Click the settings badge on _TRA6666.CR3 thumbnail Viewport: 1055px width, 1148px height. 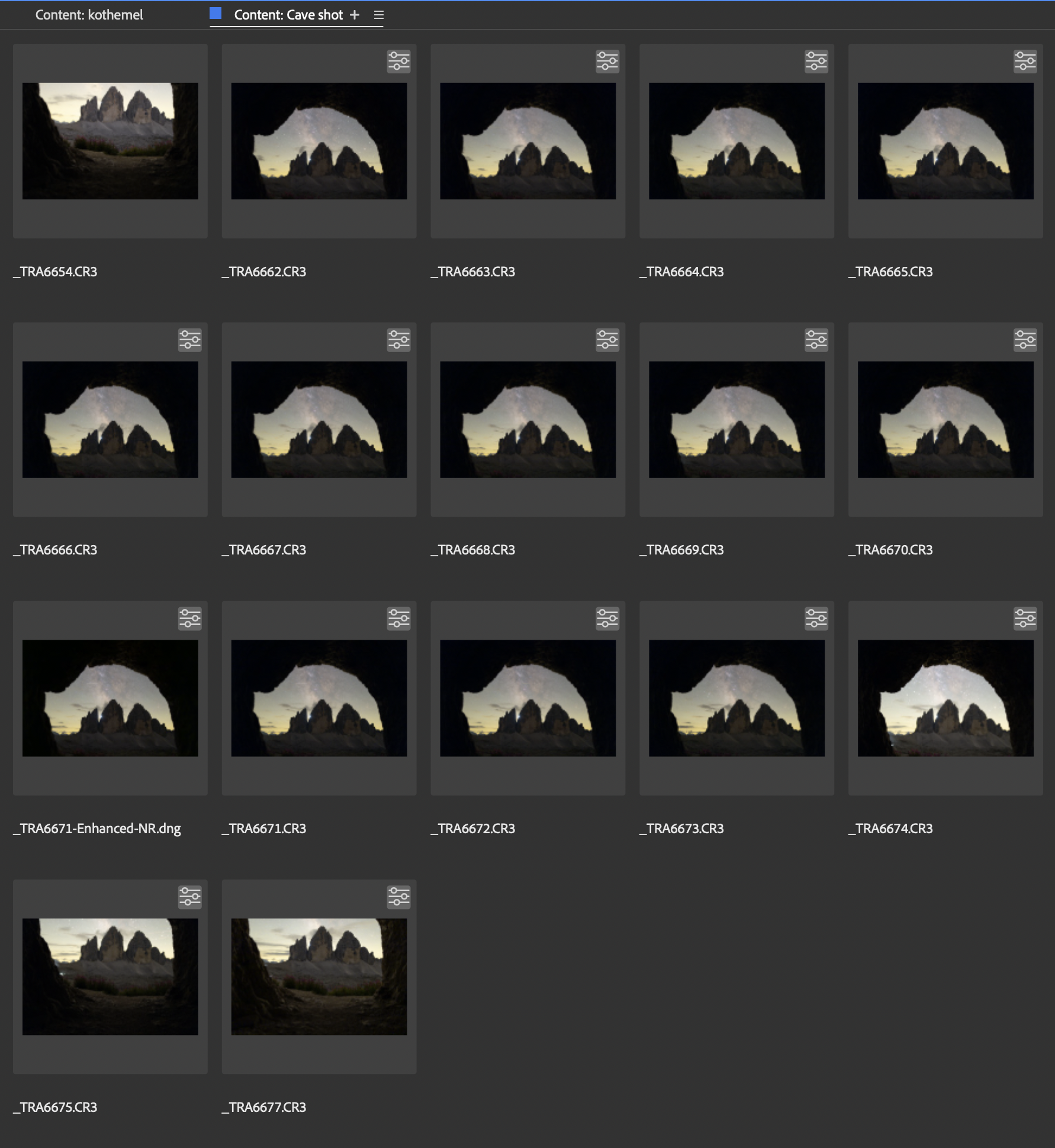(190, 340)
